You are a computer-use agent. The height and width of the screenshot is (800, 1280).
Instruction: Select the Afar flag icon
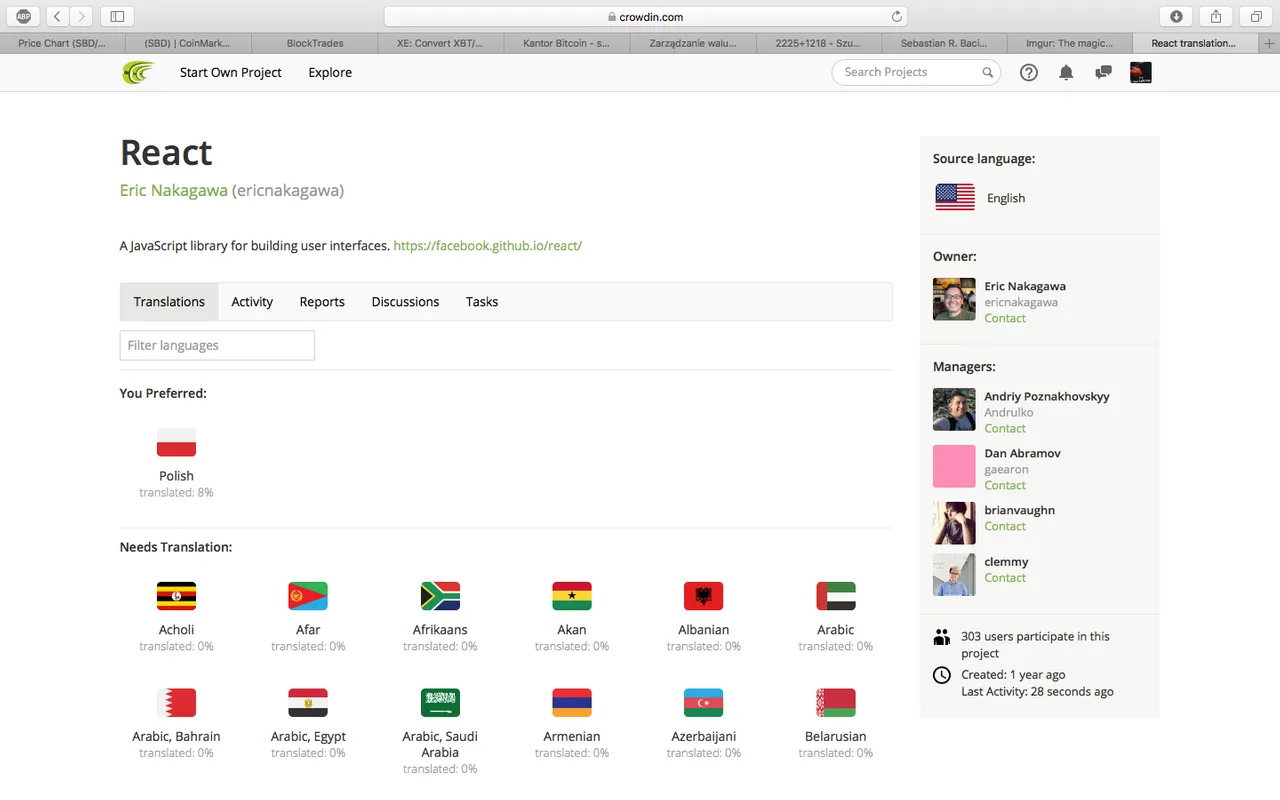[x=308, y=596]
